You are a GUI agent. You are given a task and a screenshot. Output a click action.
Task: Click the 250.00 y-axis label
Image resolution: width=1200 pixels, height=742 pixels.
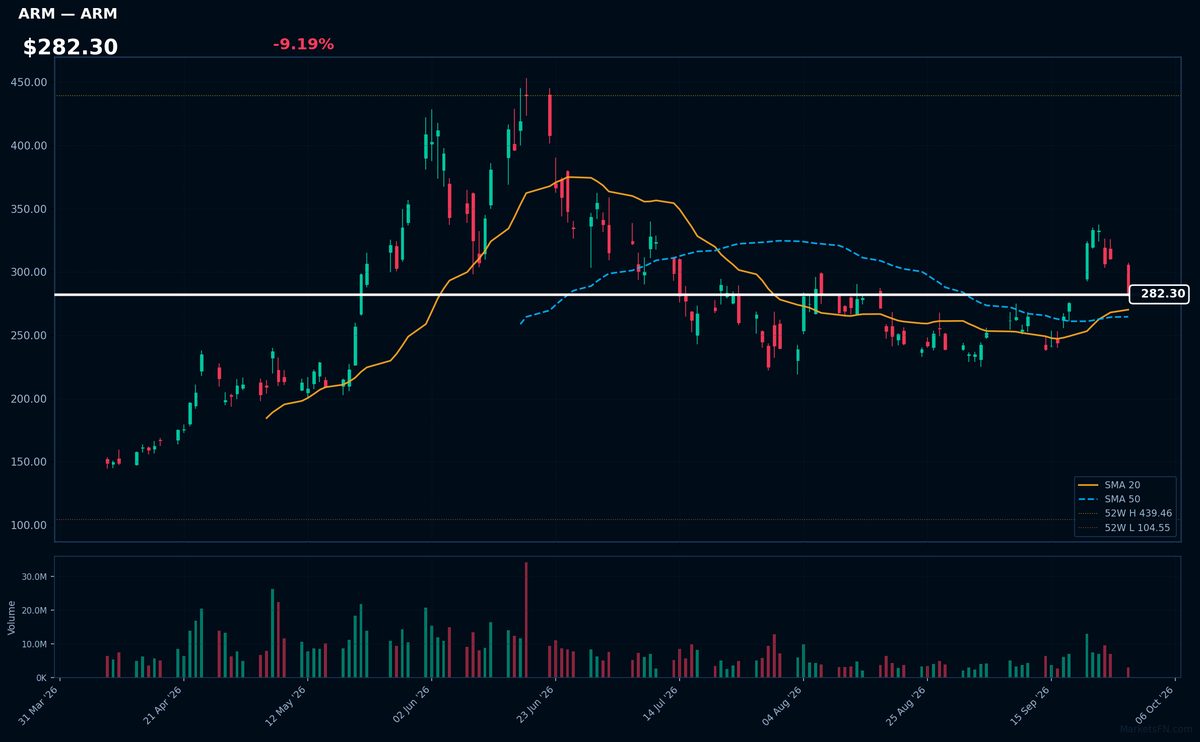[x=29, y=336]
